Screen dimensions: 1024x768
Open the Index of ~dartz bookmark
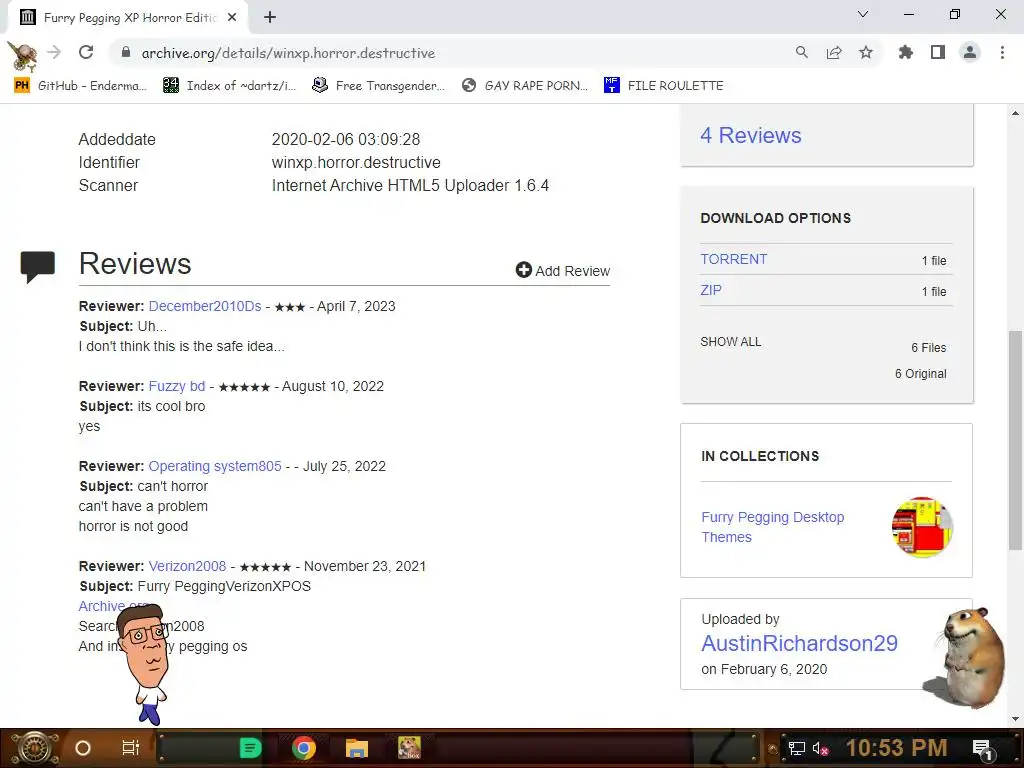pyautogui.click(x=230, y=86)
